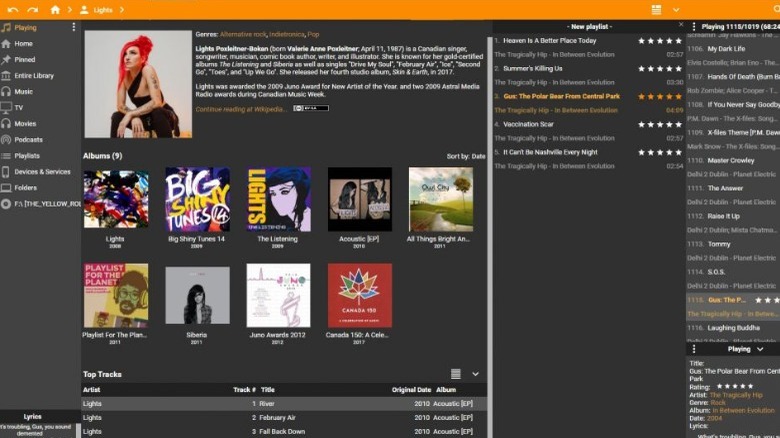
Task: Click the undo back arrow icon
Action: 14,9
